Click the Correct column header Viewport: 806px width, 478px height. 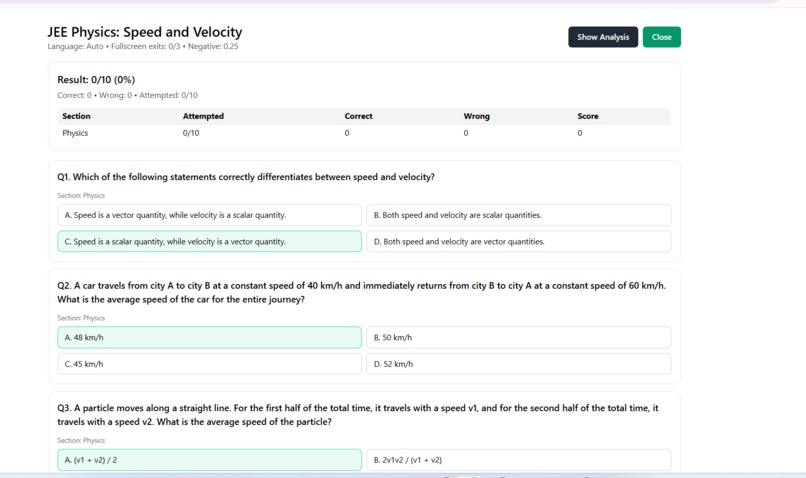[358, 116]
